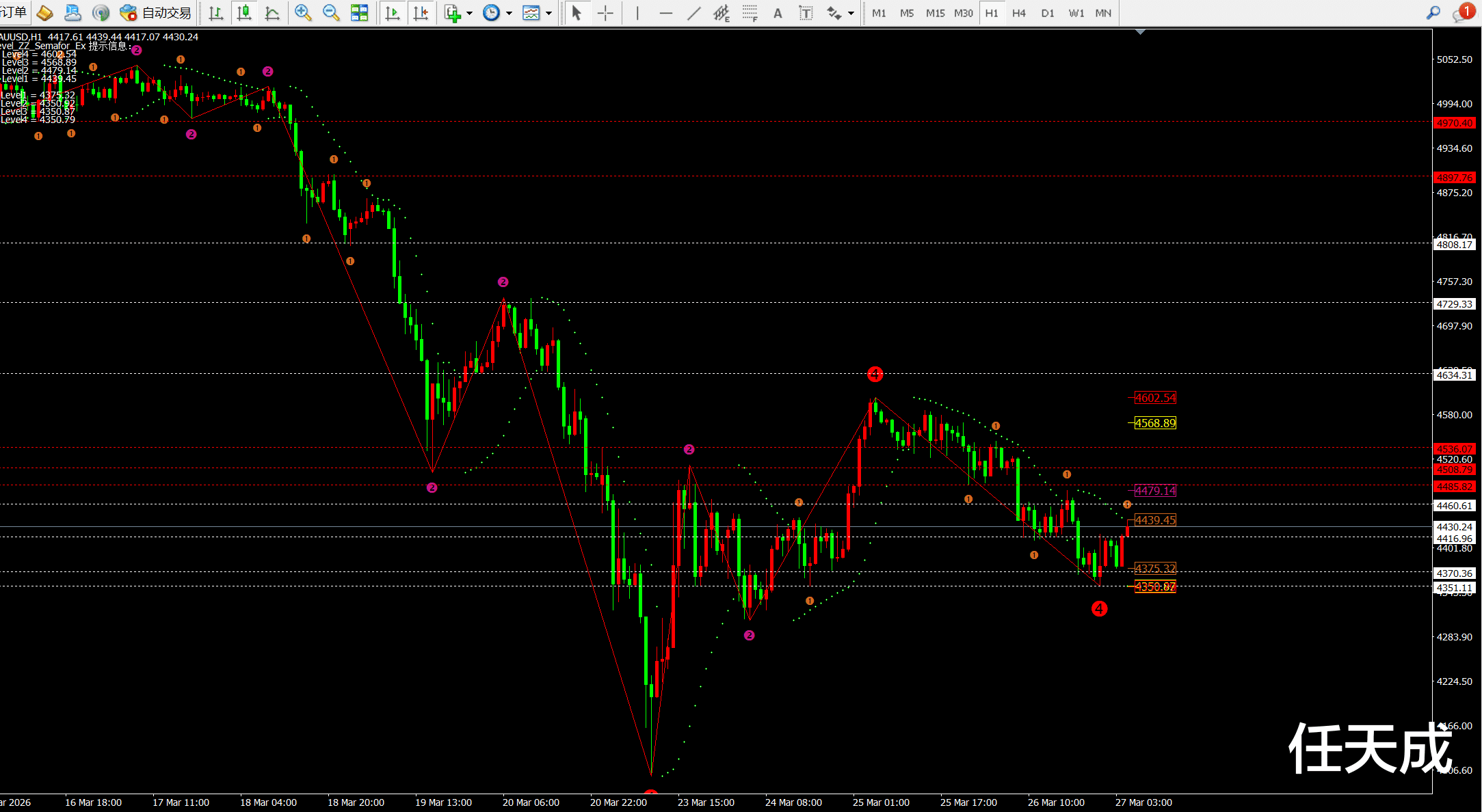This screenshot has height=812, width=1482.
Task: Click the zoom out magnifier icon
Action: [x=331, y=12]
